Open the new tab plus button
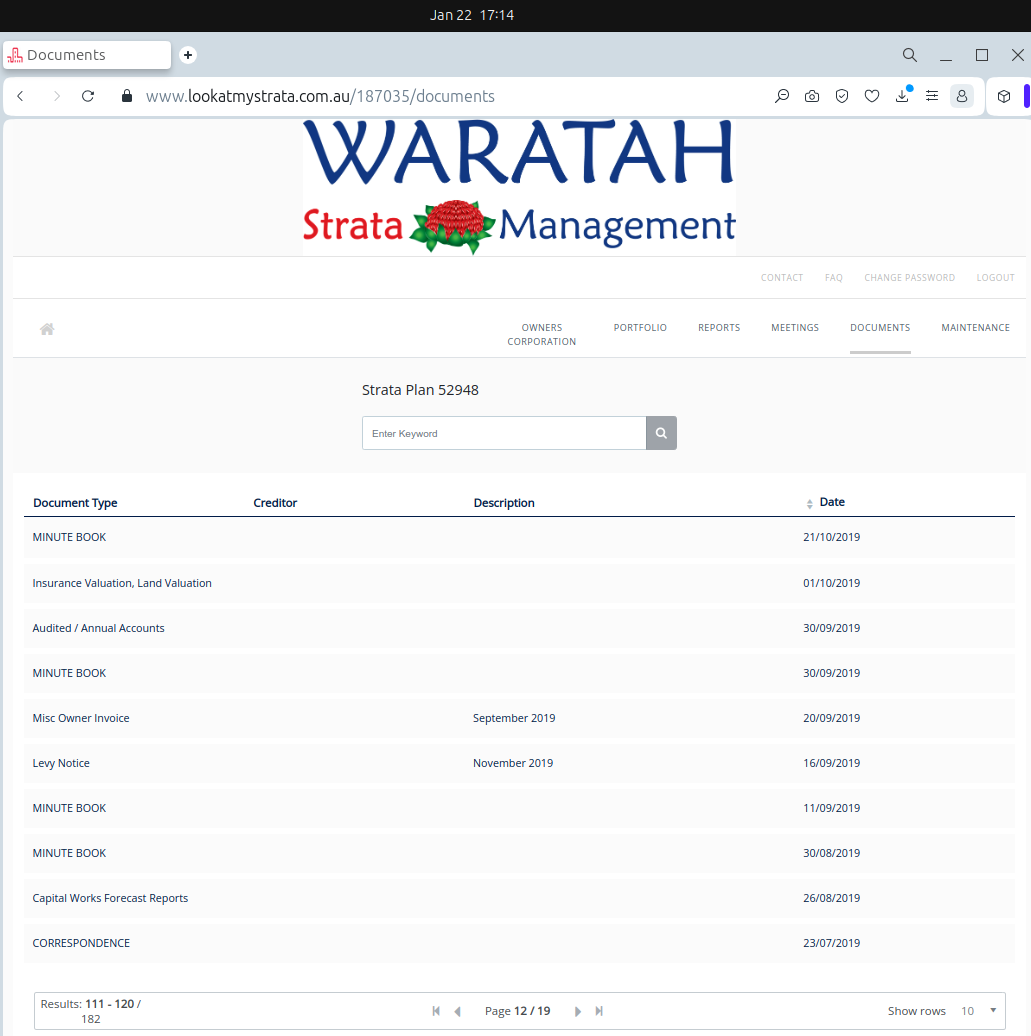This screenshot has height=1036, width=1031. [x=188, y=55]
